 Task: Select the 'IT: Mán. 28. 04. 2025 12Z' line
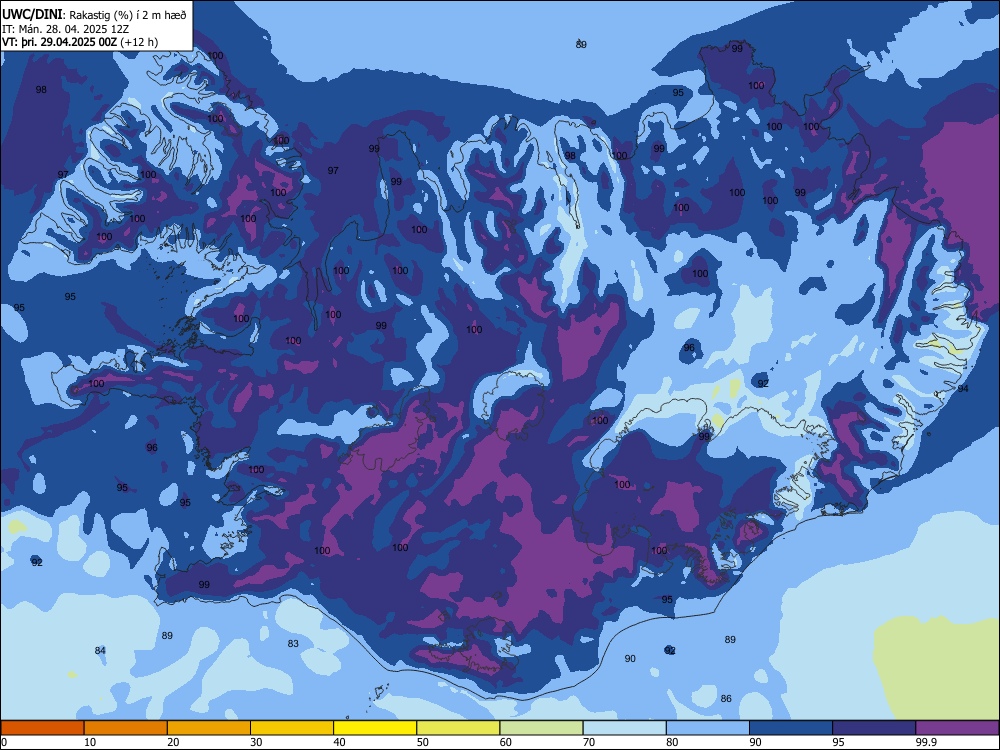(x=66, y=29)
